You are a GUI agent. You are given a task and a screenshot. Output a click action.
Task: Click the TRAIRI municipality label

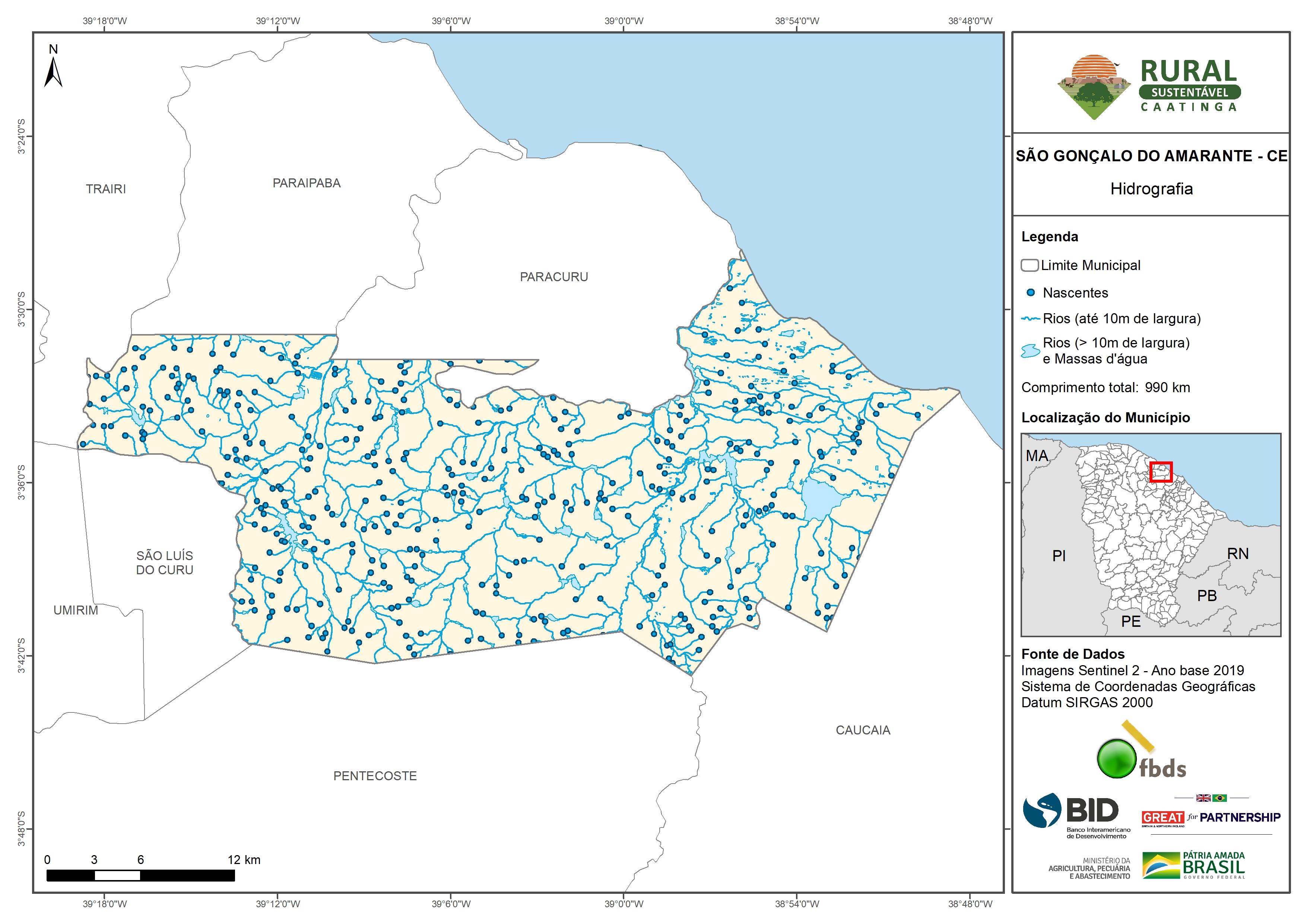(x=106, y=189)
